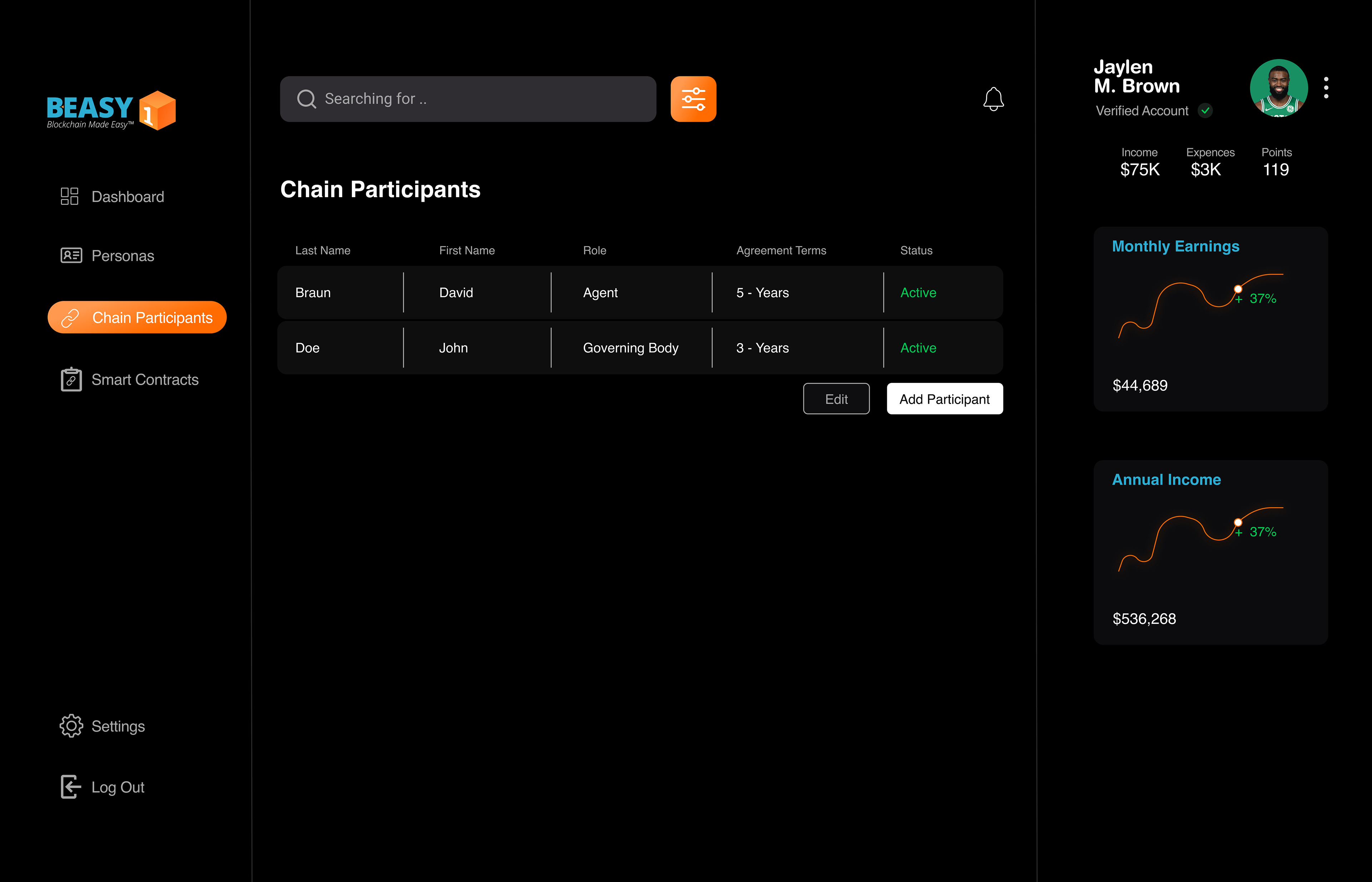Viewport: 1372px width, 882px height.
Task: Click the Status column header
Action: click(x=916, y=250)
